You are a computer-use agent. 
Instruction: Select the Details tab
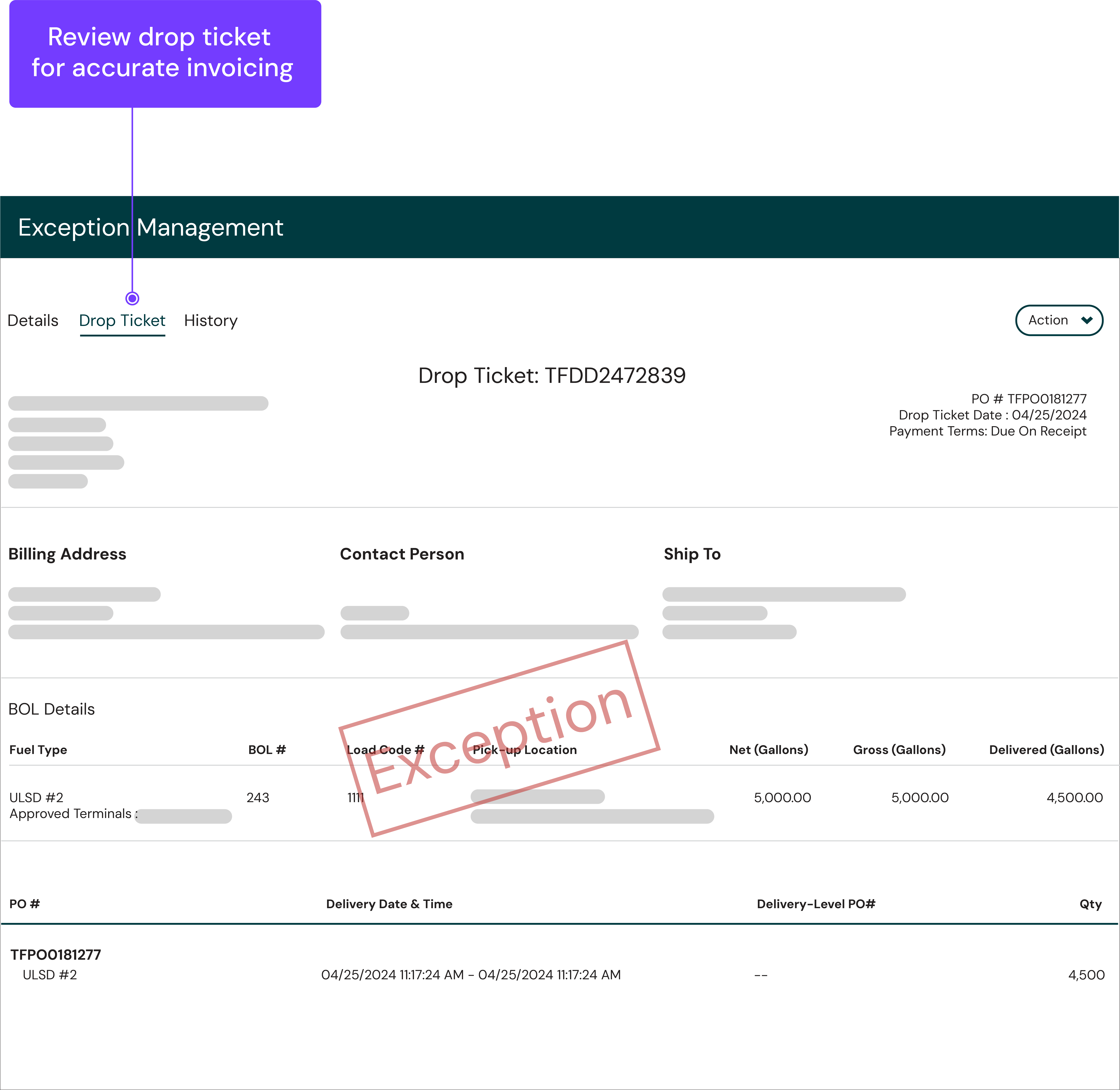[x=34, y=320]
